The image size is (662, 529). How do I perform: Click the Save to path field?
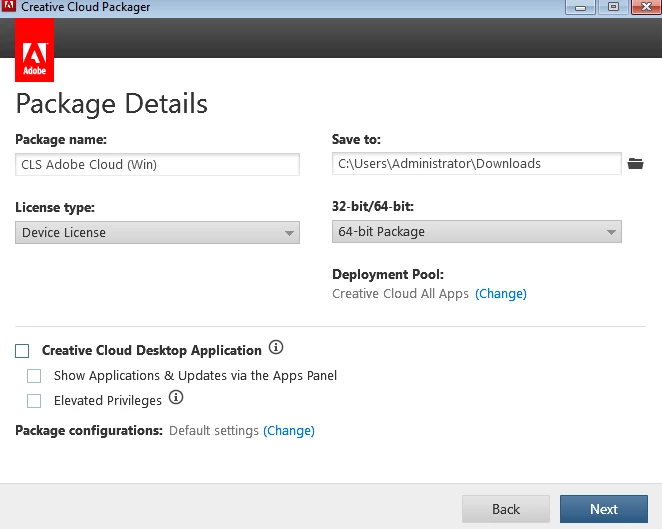[476, 164]
